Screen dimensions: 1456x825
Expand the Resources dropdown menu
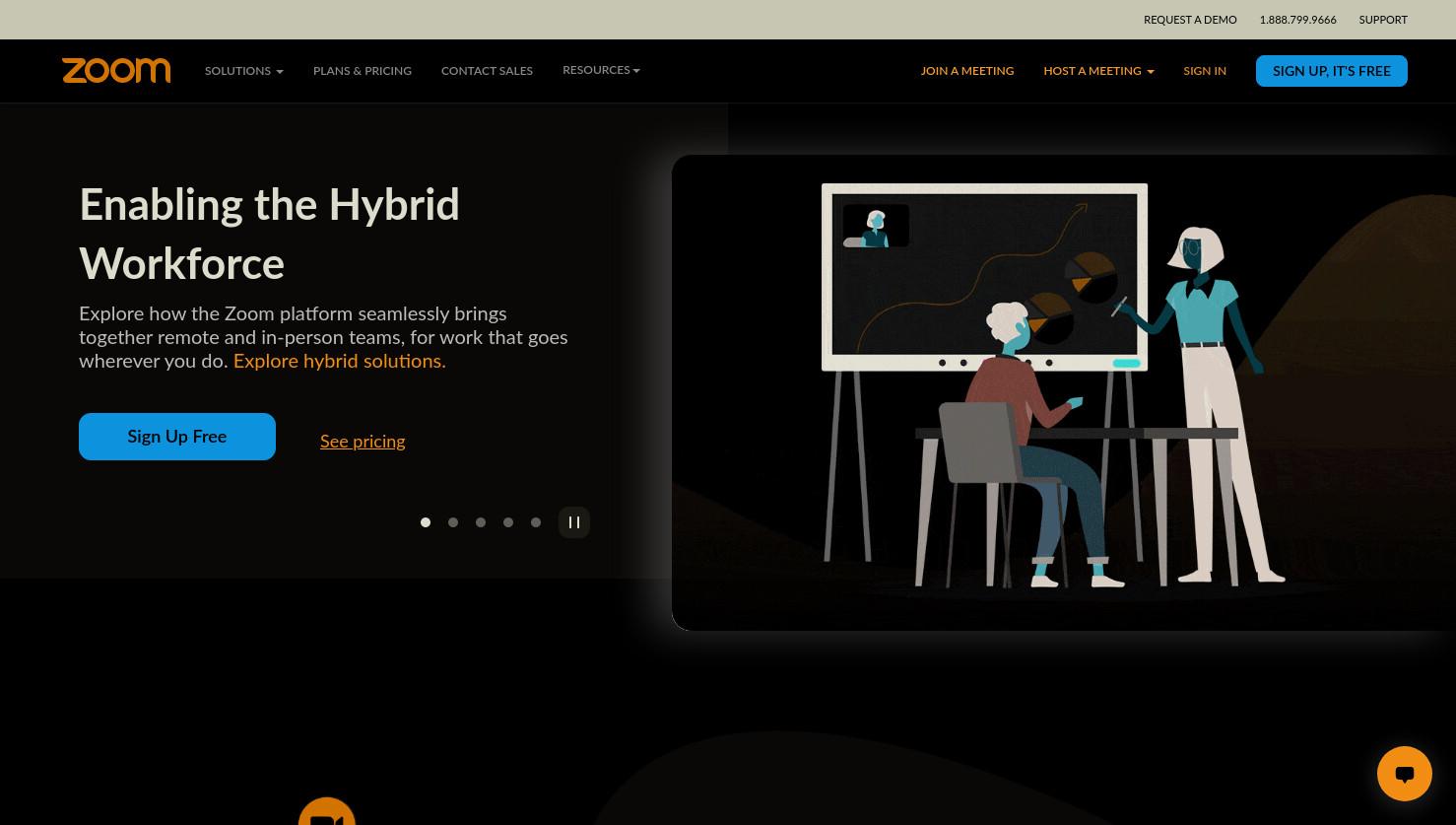pyautogui.click(x=601, y=70)
